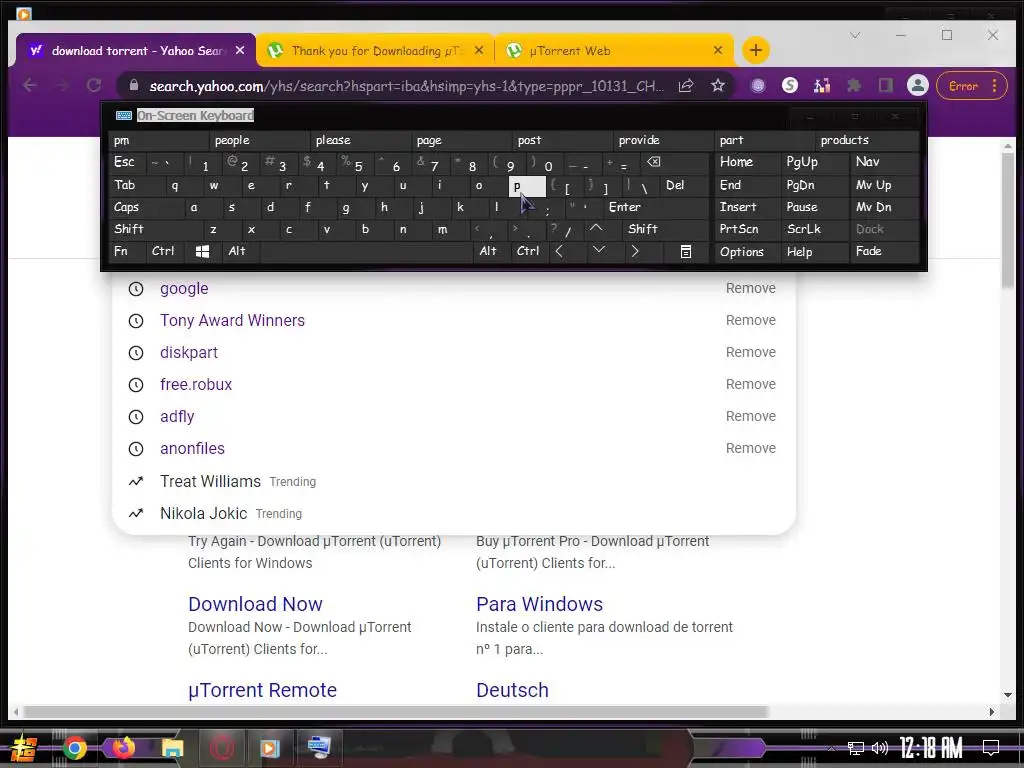
Task: Open the extensions puzzle icon
Action: click(854, 86)
